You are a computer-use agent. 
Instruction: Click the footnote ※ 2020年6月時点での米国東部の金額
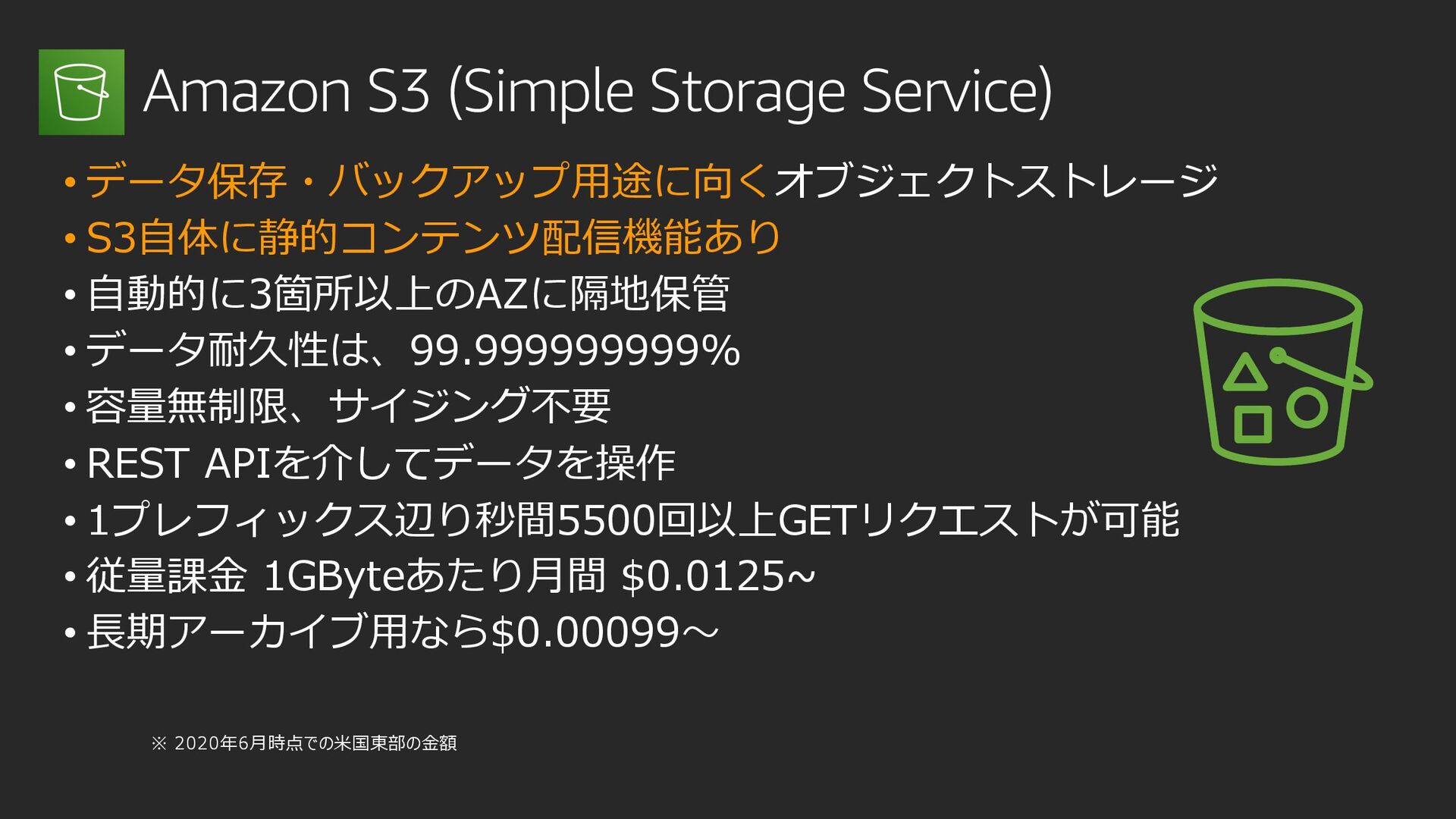pos(304,743)
